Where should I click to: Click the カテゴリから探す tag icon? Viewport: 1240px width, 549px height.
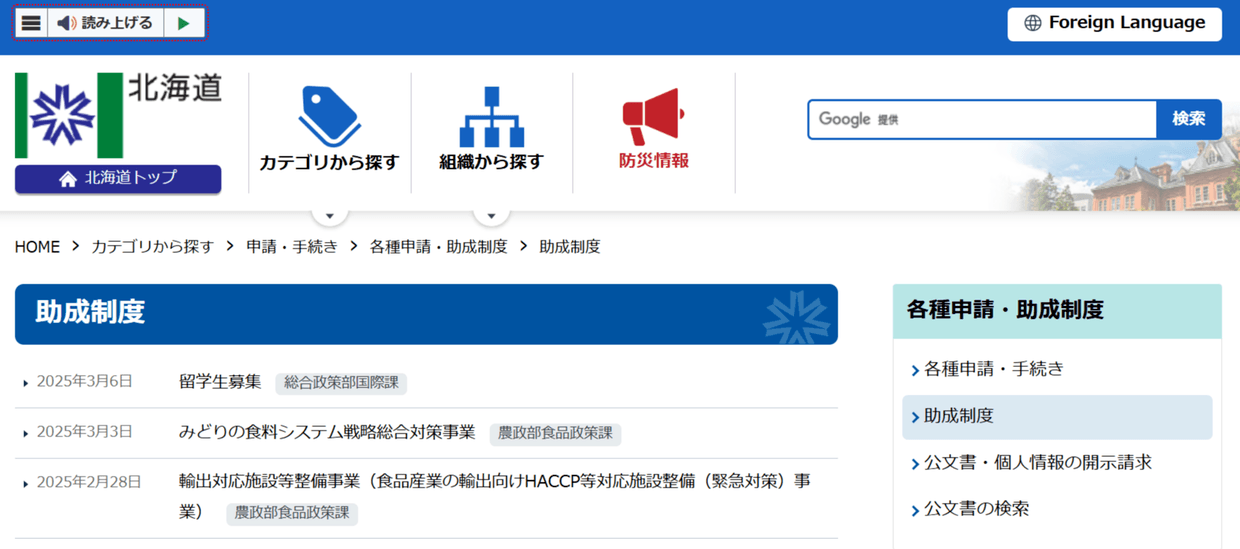(329, 116)
